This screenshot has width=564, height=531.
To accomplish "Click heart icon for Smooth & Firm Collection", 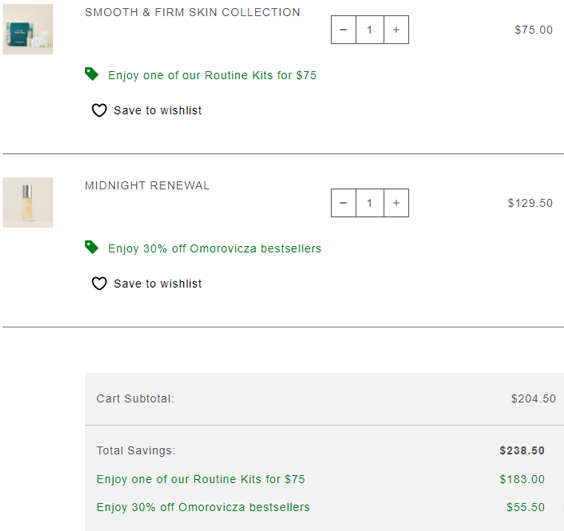I will coord(99,110).
